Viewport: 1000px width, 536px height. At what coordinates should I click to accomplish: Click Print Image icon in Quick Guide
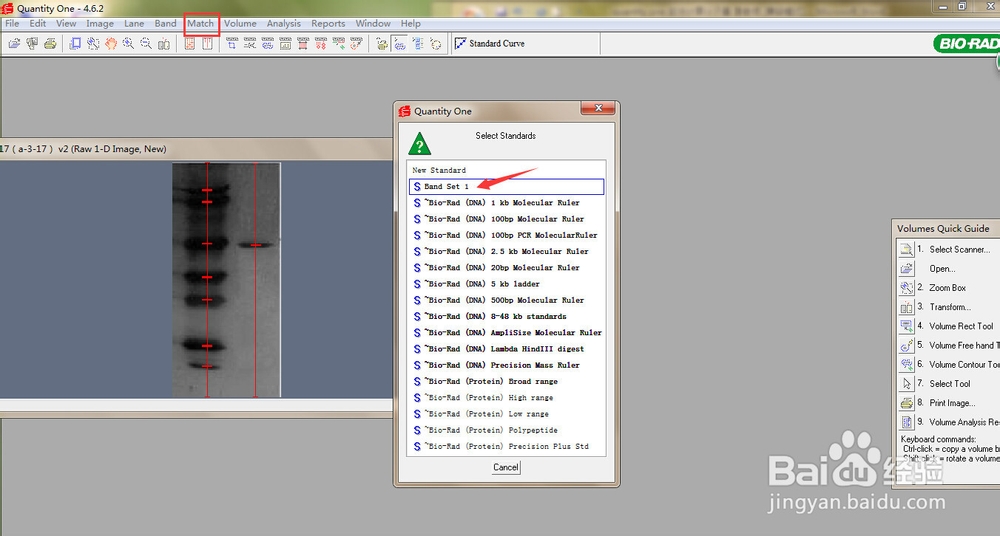[x=906, y=403]
